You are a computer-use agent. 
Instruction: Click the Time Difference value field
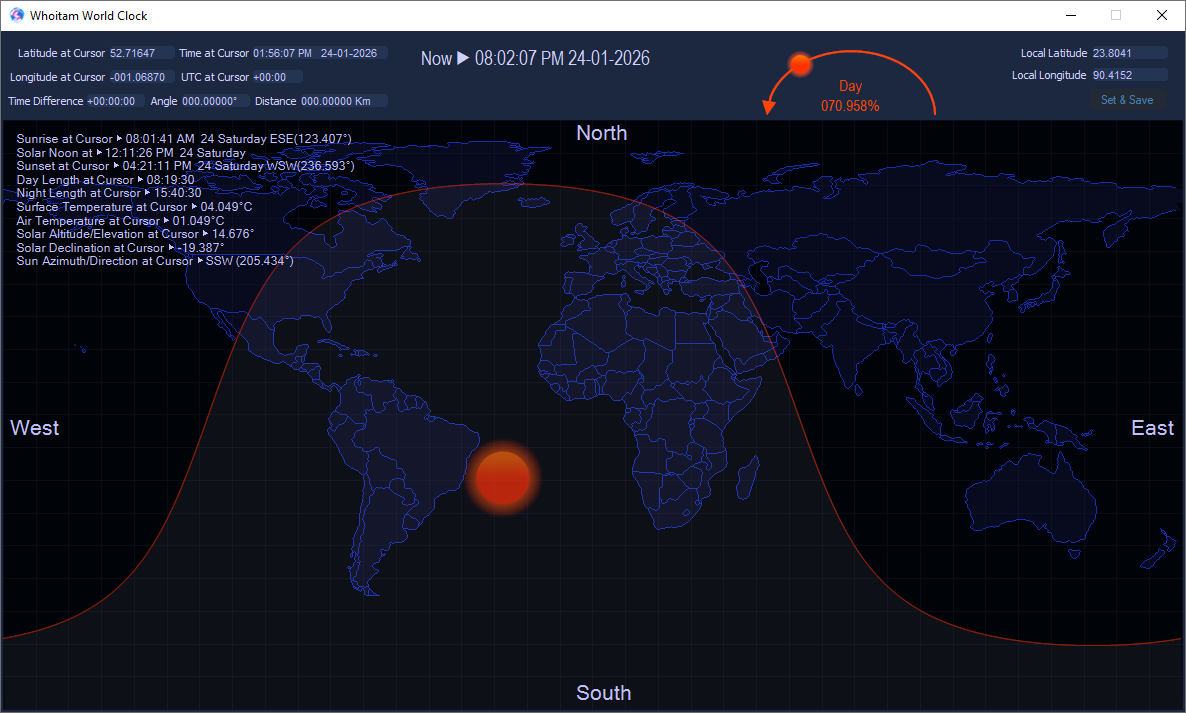[x=113, y=101]
